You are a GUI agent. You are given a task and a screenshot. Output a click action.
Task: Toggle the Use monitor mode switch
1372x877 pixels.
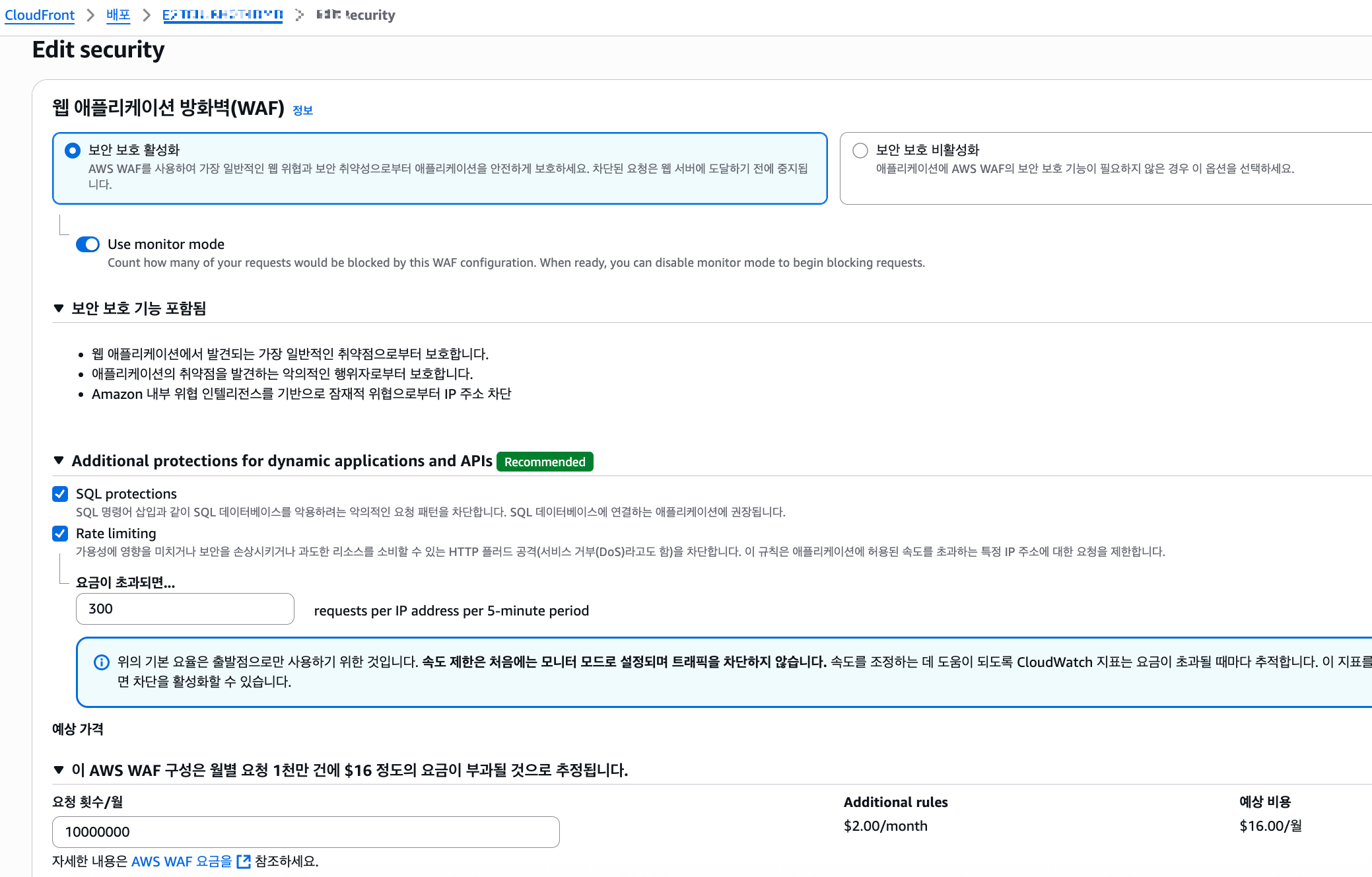[x=88, y=244]
